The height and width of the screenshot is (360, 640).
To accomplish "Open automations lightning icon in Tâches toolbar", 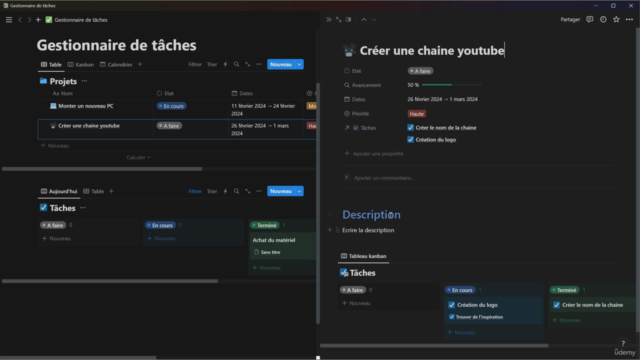I will coord(225,191).
